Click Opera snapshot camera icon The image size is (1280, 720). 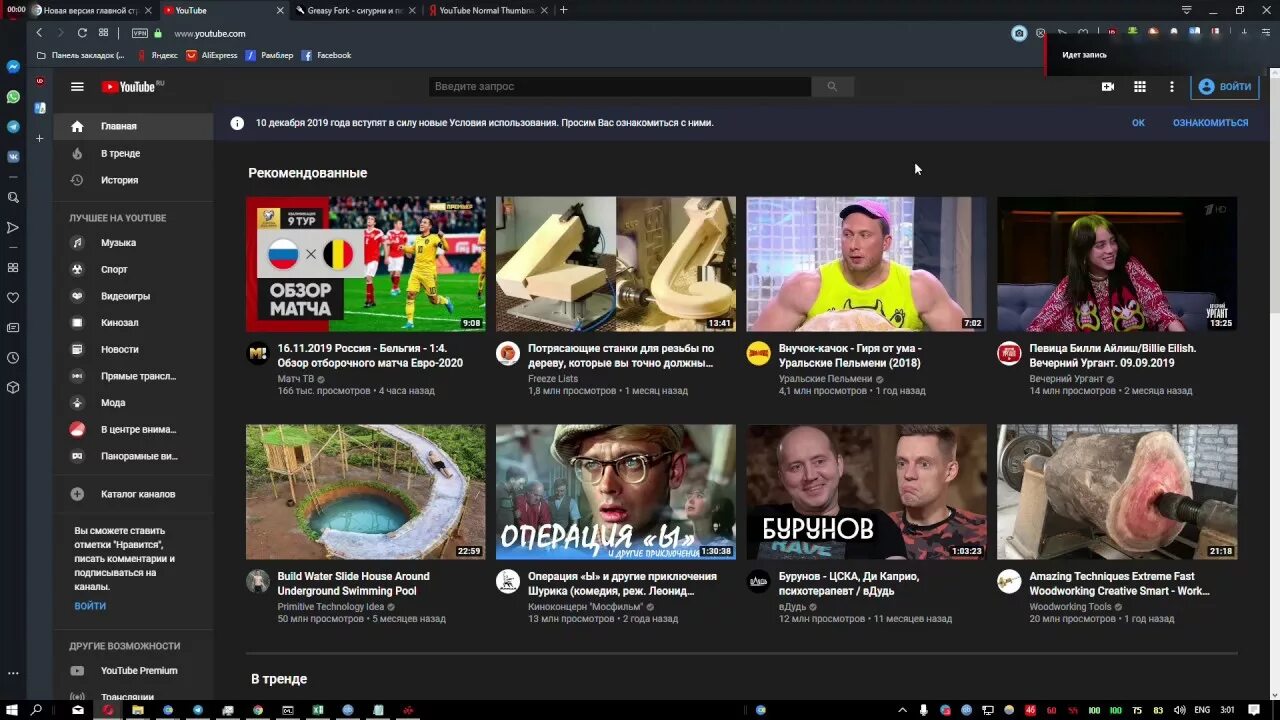[1019, 33]
